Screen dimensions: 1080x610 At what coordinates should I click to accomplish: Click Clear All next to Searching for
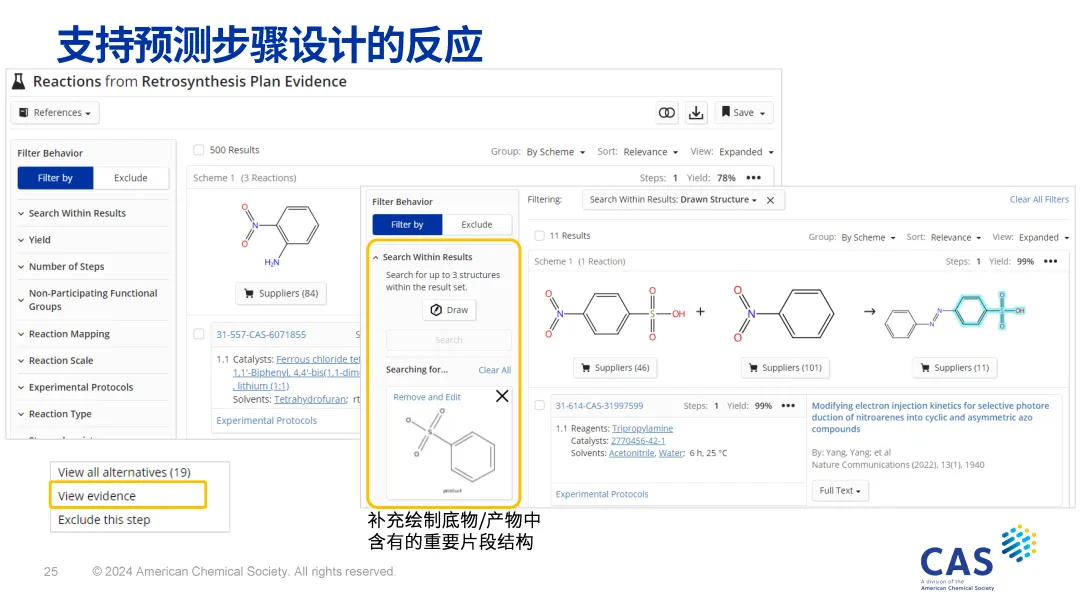pyautogui.click(x=495, y=370)
